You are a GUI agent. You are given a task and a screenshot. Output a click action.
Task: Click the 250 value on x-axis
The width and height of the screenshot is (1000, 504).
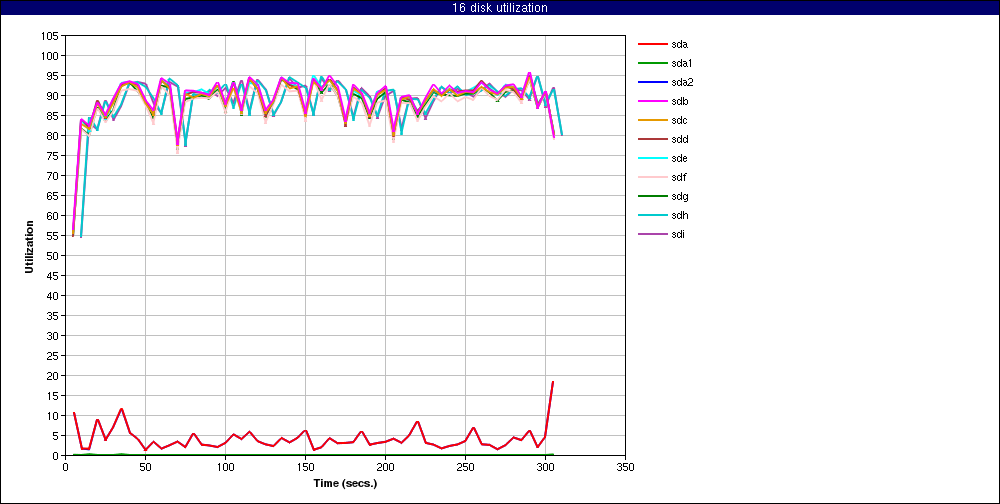click(x=466, y=466)
